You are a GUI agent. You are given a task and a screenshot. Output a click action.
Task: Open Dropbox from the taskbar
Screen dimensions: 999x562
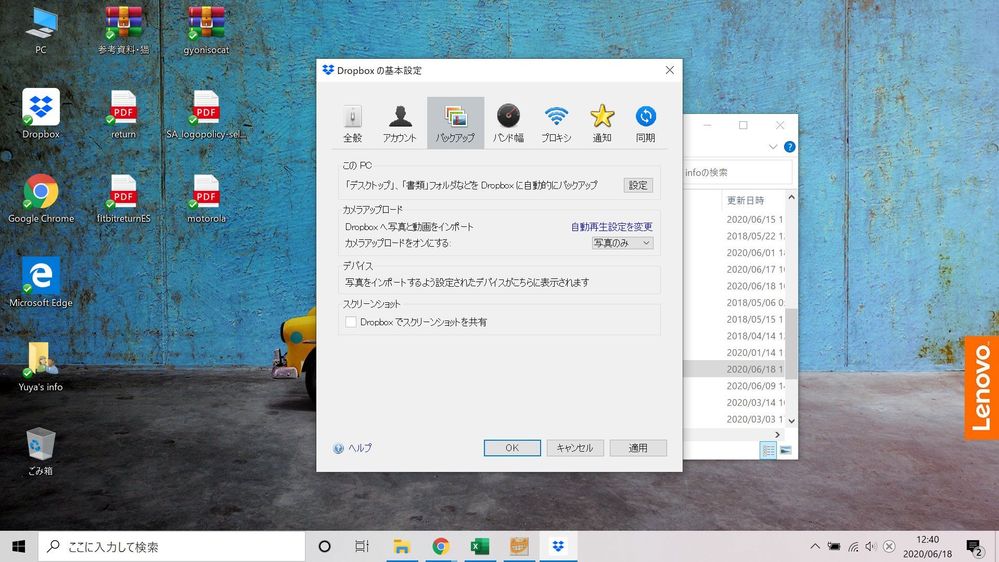point(558,546)
